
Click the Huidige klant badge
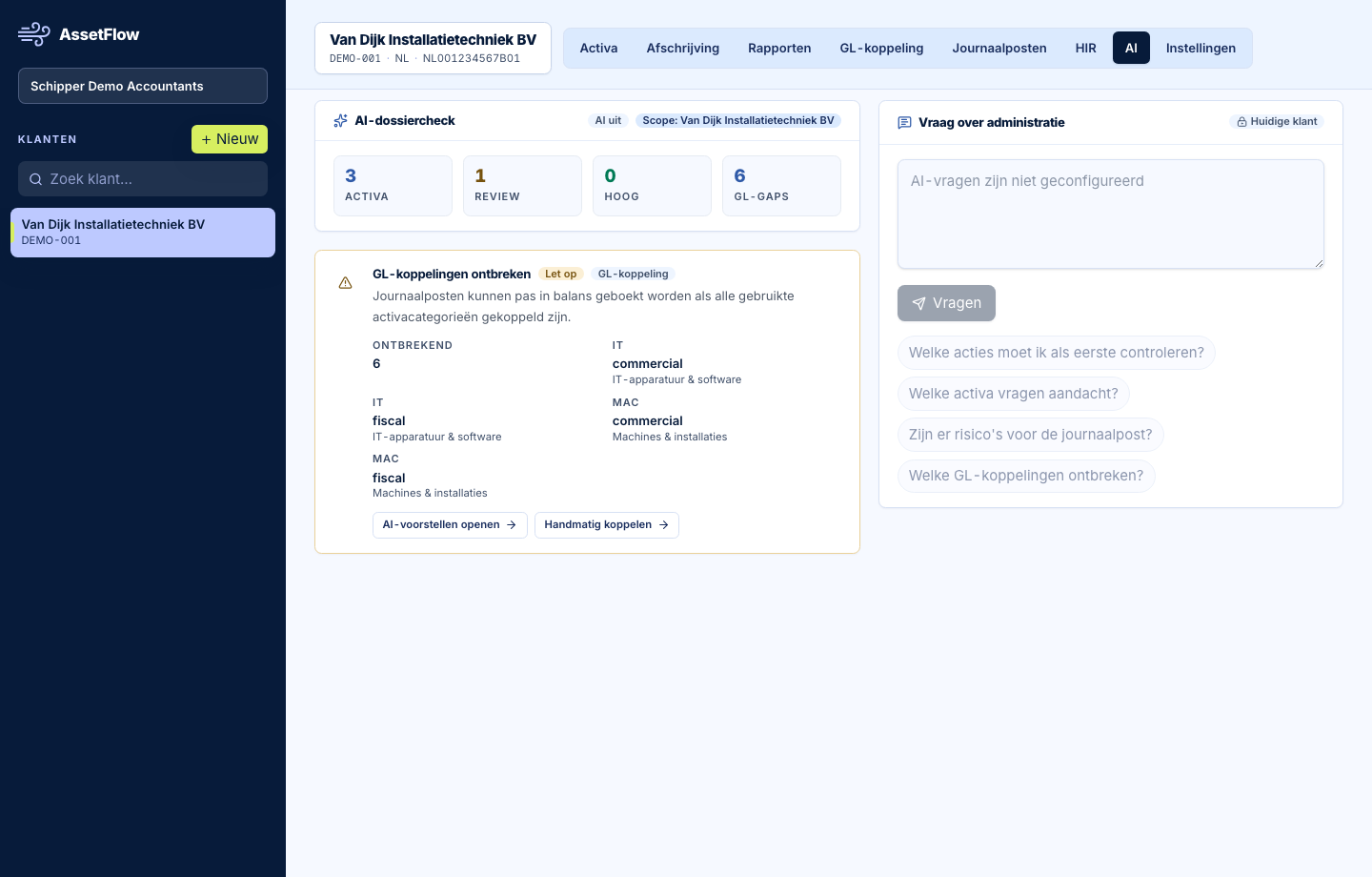[x=1277, y=122]
